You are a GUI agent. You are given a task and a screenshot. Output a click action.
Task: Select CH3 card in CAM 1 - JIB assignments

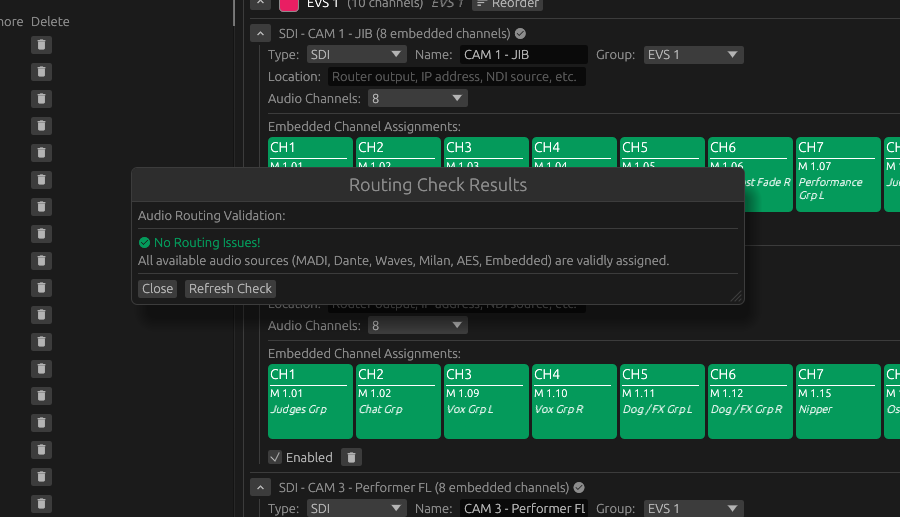(x=486, y=152)
